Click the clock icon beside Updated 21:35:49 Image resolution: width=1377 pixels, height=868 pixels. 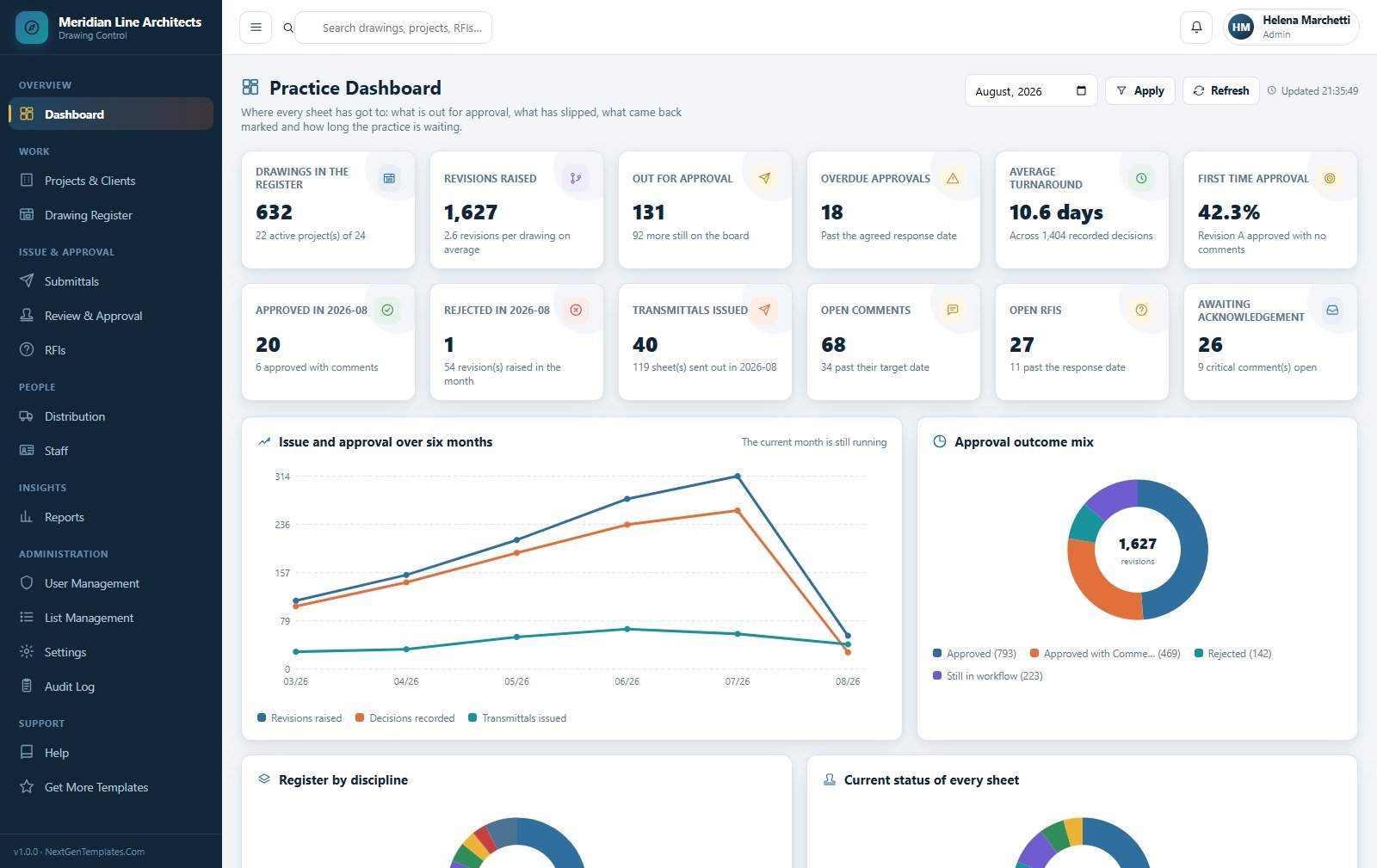1272,90
